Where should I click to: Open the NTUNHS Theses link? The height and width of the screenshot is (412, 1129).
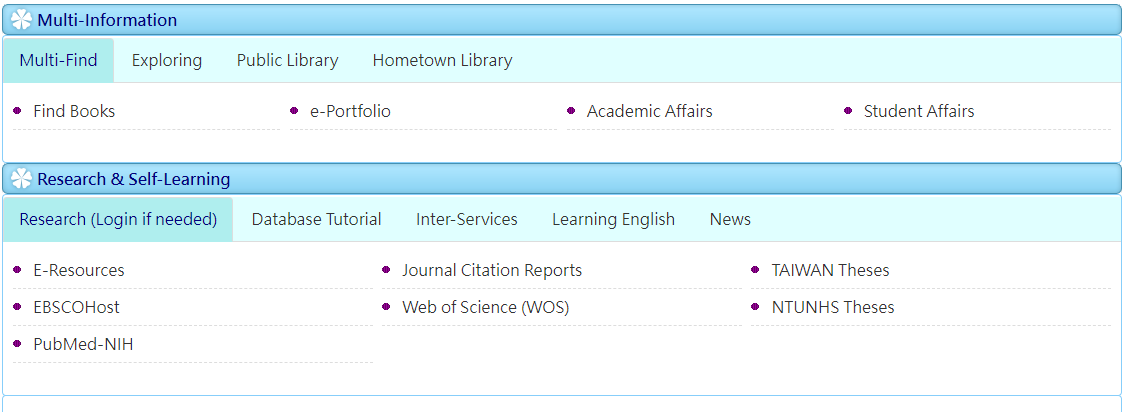click(x=832, y=308)
